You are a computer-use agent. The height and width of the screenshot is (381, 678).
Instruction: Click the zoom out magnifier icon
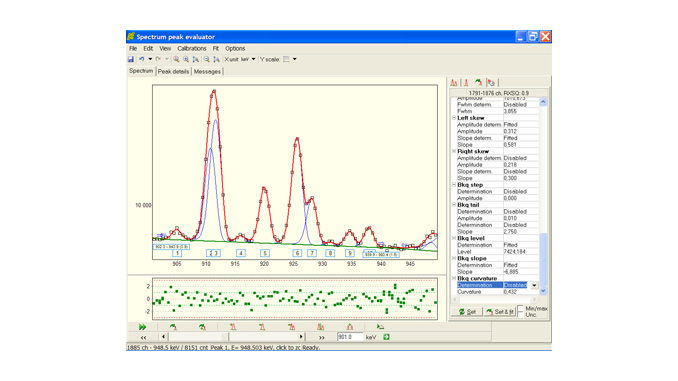[207, 59]
